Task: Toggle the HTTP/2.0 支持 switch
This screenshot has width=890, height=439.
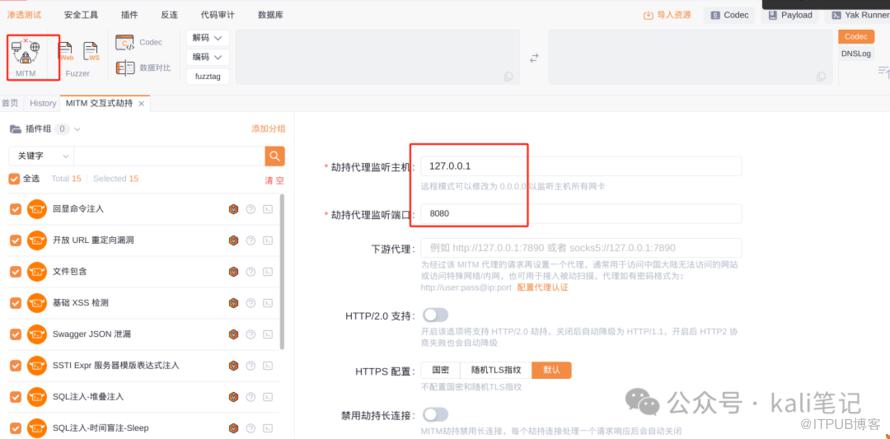Action: pyautogui.click(x=435, y=315)
